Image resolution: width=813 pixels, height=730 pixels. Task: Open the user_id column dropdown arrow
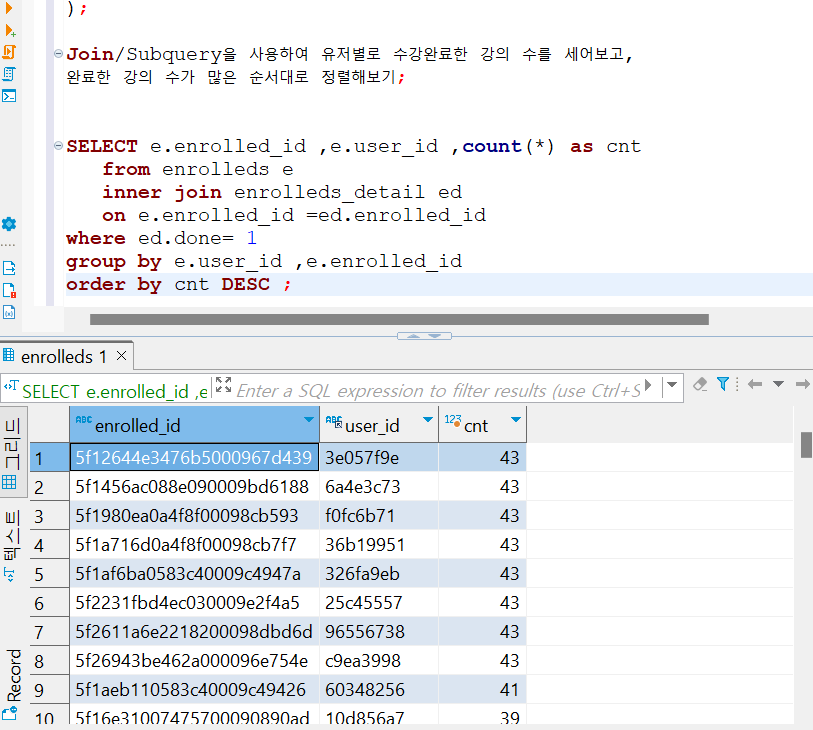428,419
